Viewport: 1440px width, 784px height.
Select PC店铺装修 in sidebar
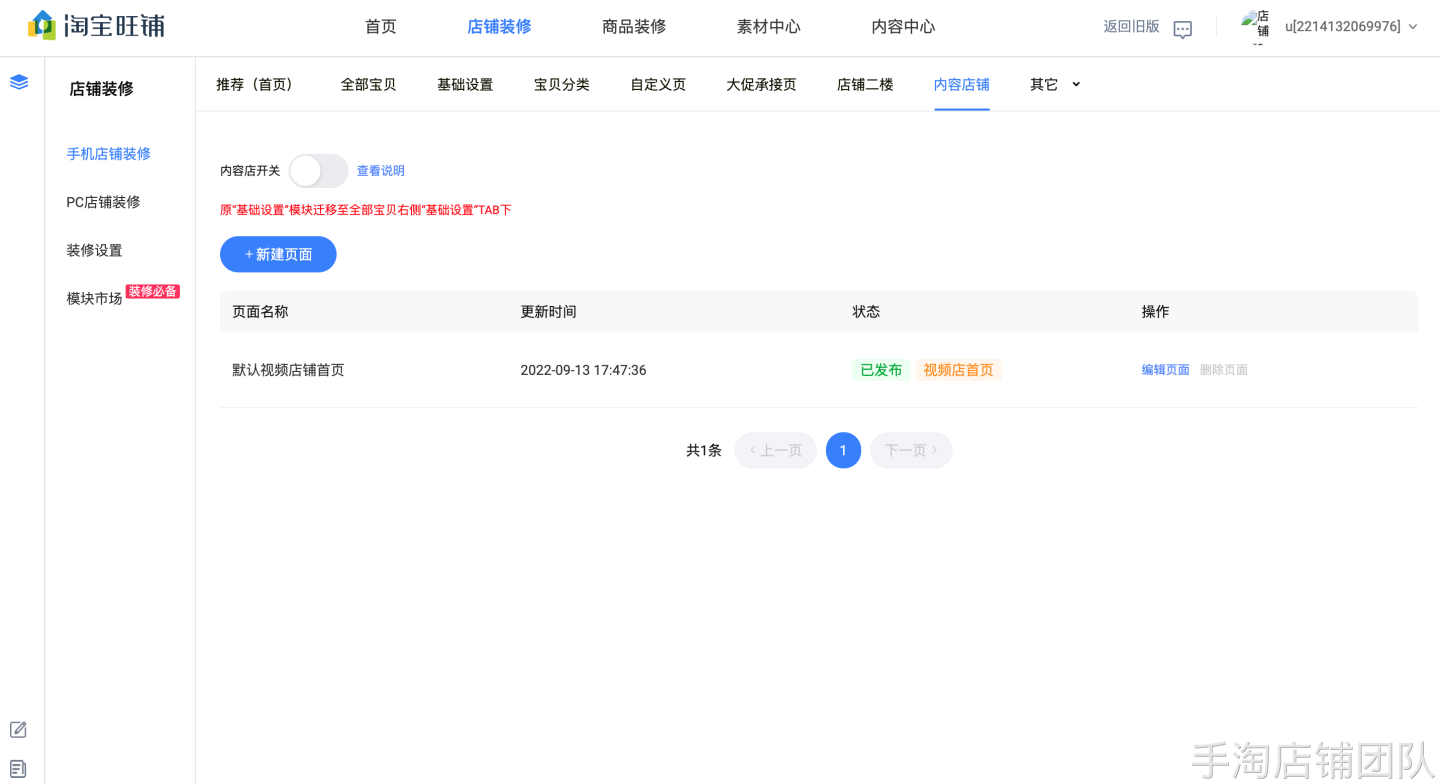coord(104,202)
